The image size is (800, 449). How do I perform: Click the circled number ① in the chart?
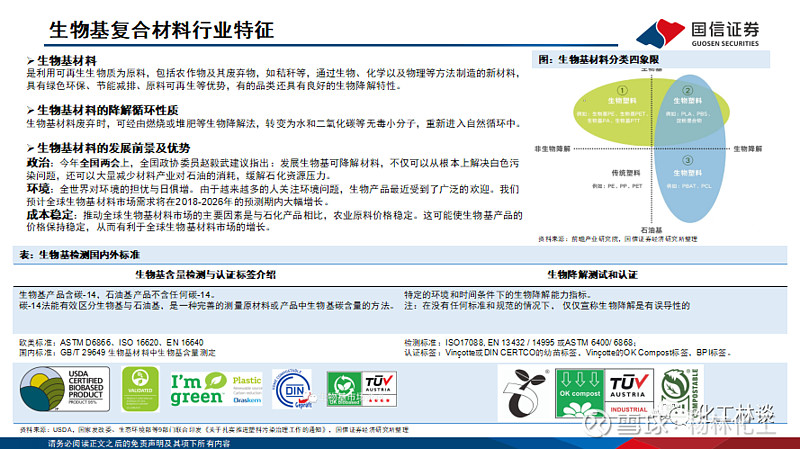[622, 90]
